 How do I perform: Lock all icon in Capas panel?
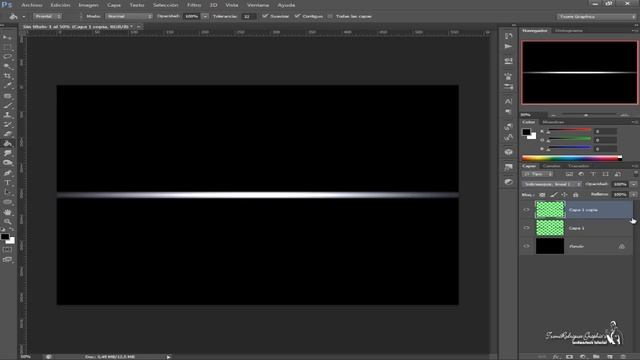tap(576, 195)
